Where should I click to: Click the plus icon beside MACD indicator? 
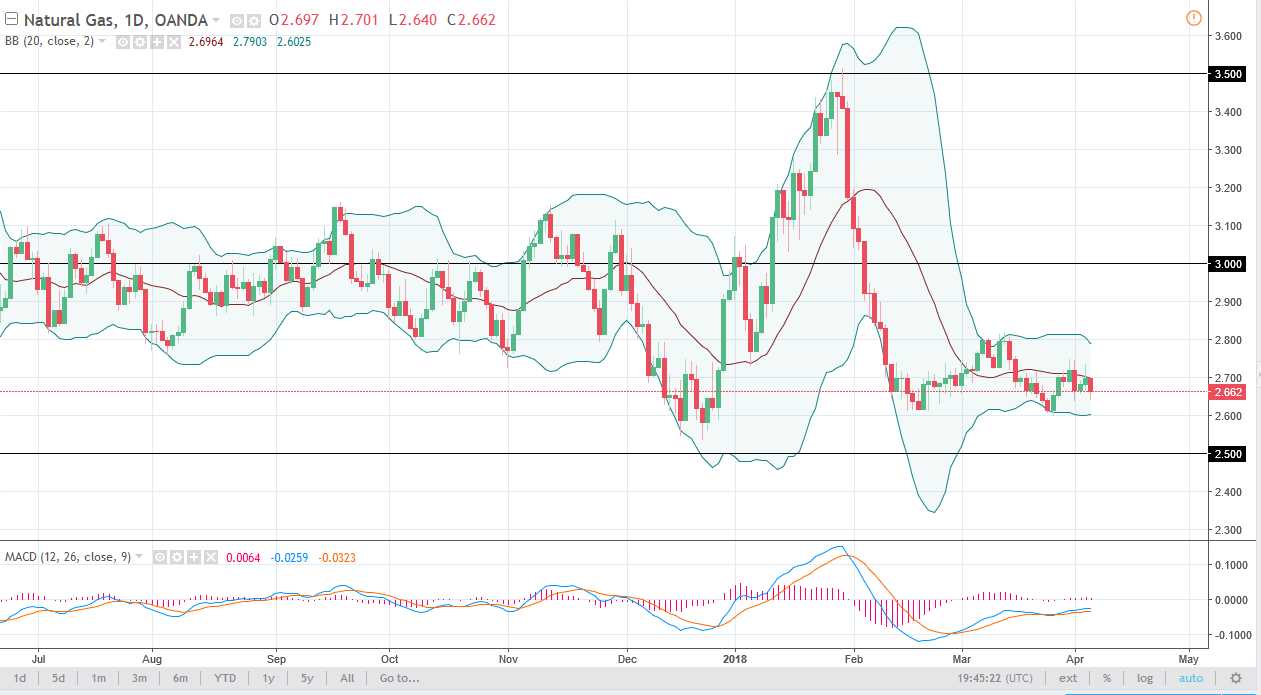coord(192,557)
